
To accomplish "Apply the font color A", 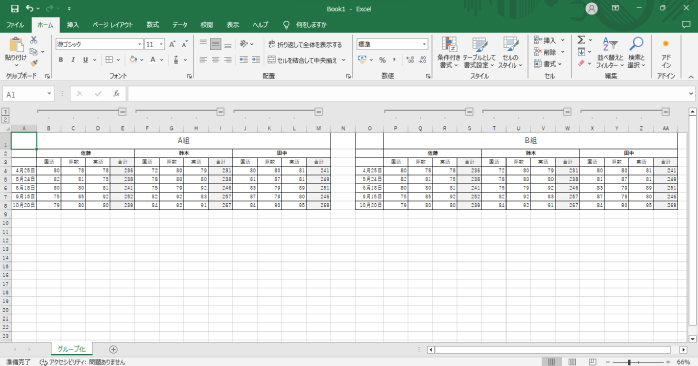I will point(153,60).
